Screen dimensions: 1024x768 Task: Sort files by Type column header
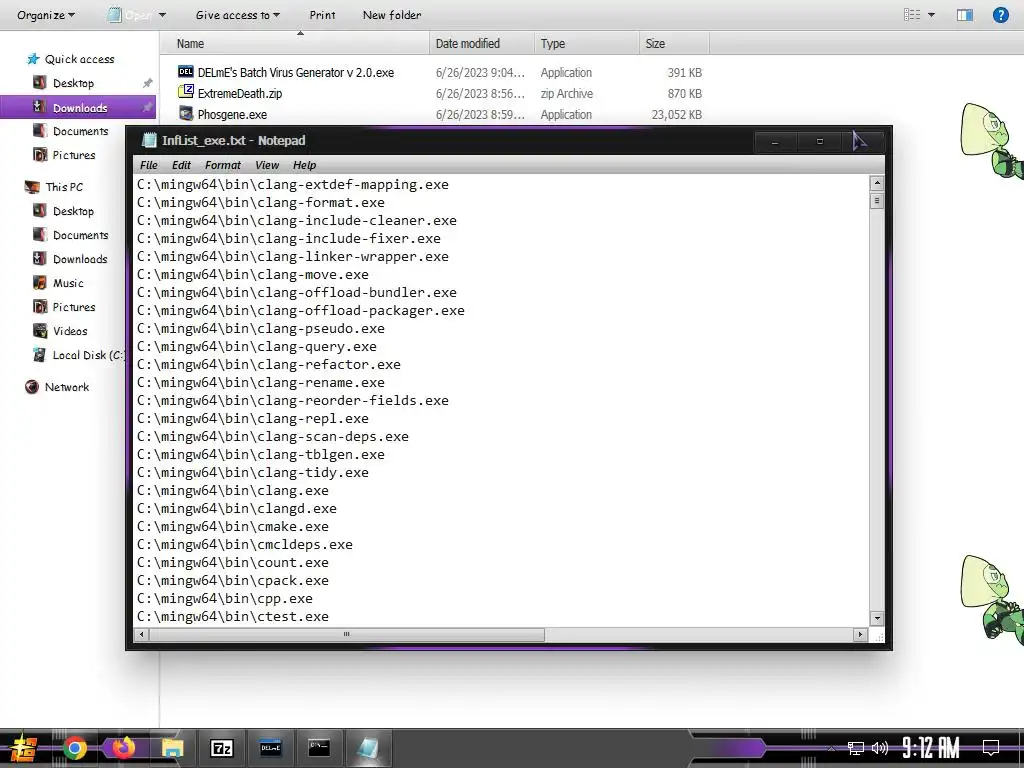(586, 44)
